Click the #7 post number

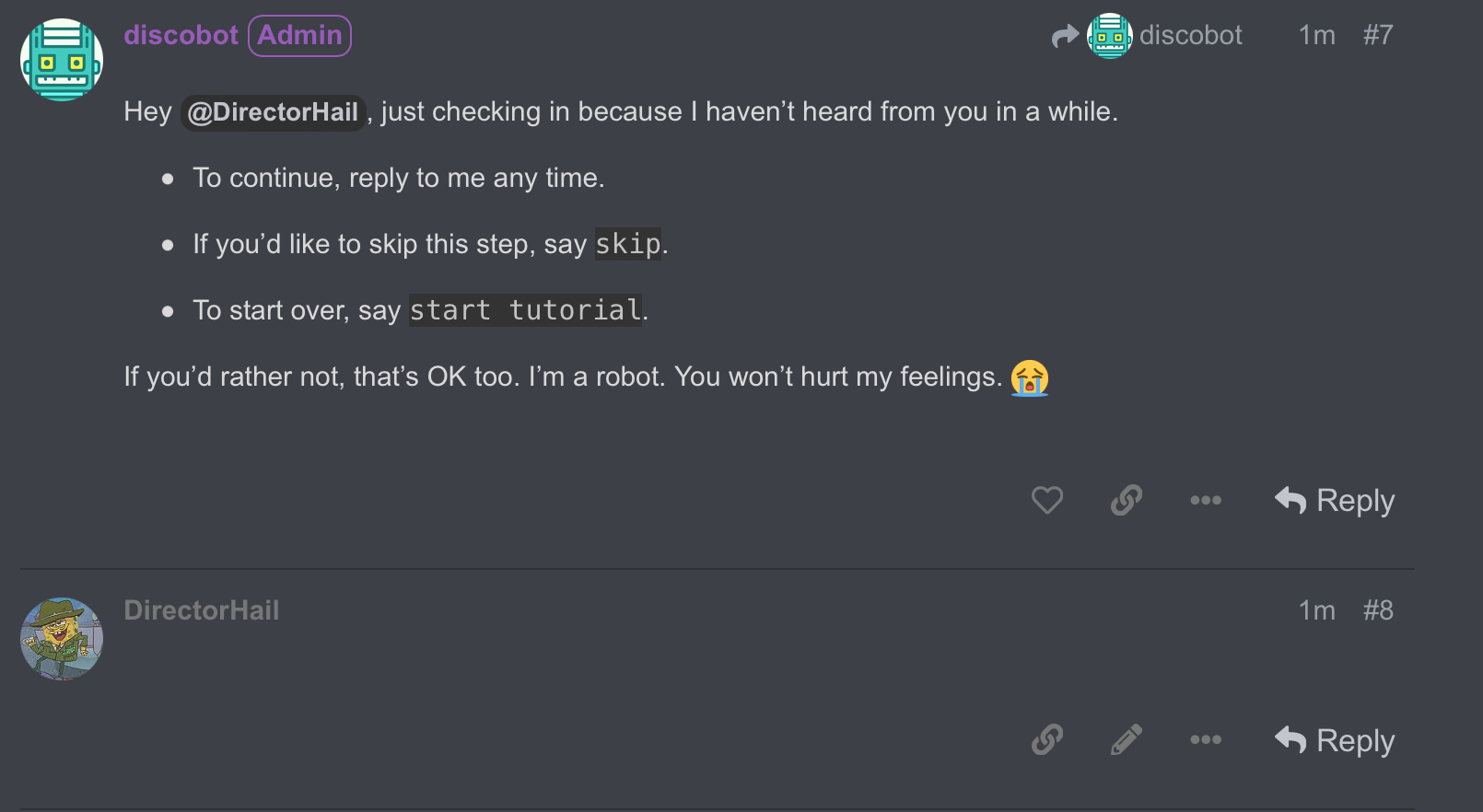coord(1378,35)
